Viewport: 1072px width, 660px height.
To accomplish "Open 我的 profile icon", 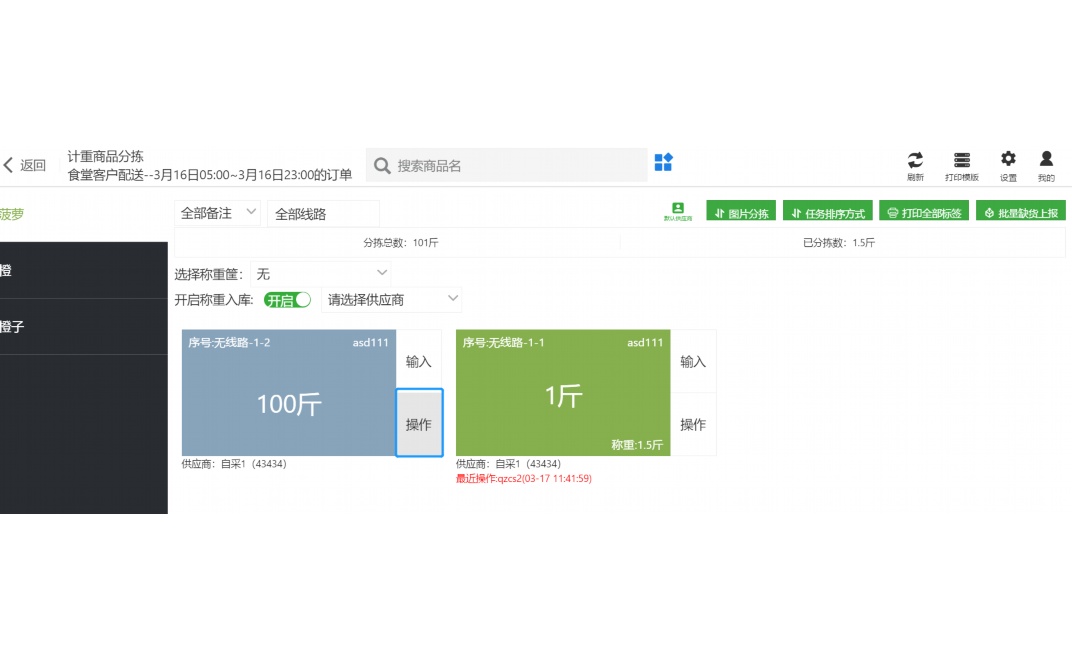I will [x=1046, y=166].
